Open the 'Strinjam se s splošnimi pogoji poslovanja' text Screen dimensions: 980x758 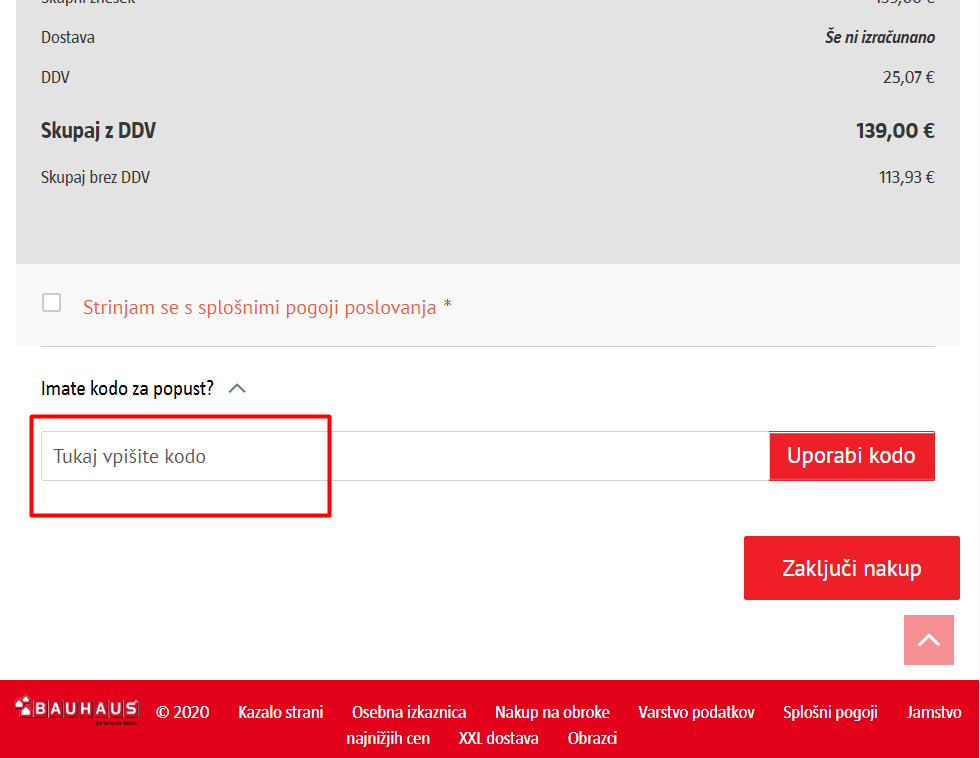[259, 308]
